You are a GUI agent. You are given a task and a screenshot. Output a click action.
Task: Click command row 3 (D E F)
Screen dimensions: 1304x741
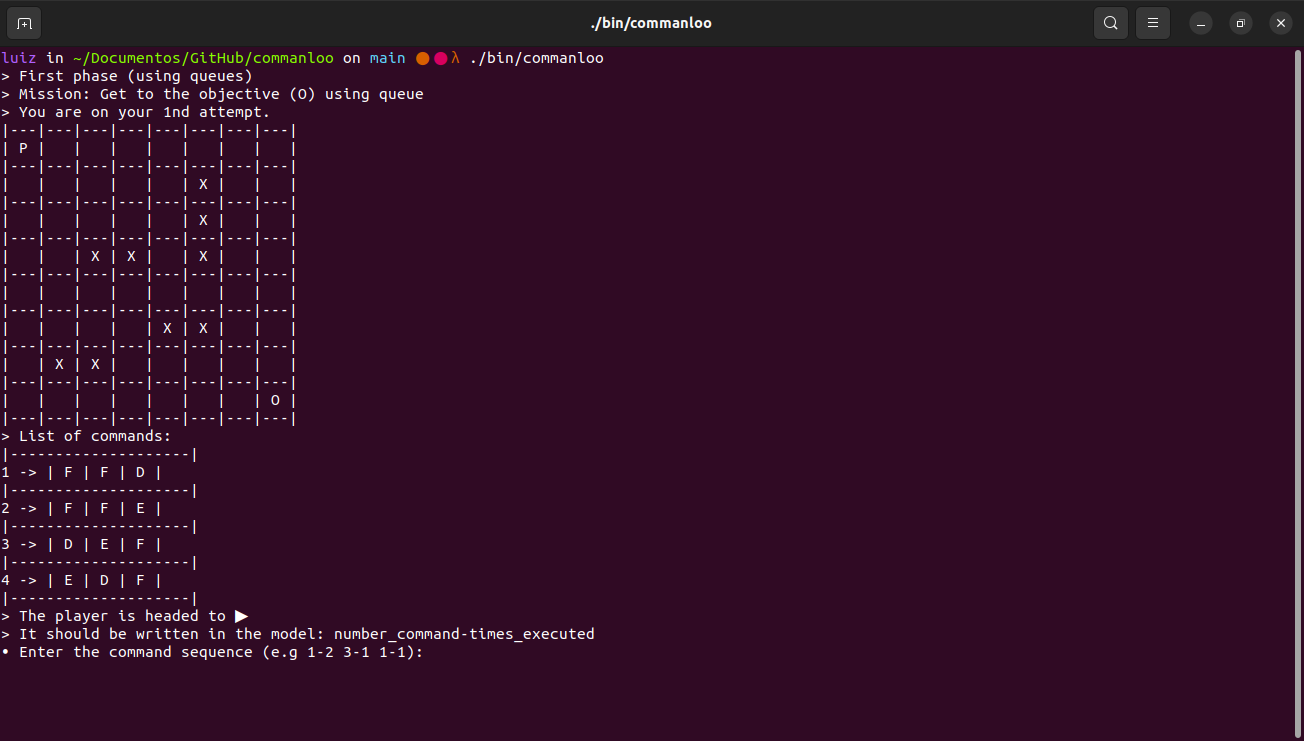point(82,544)
